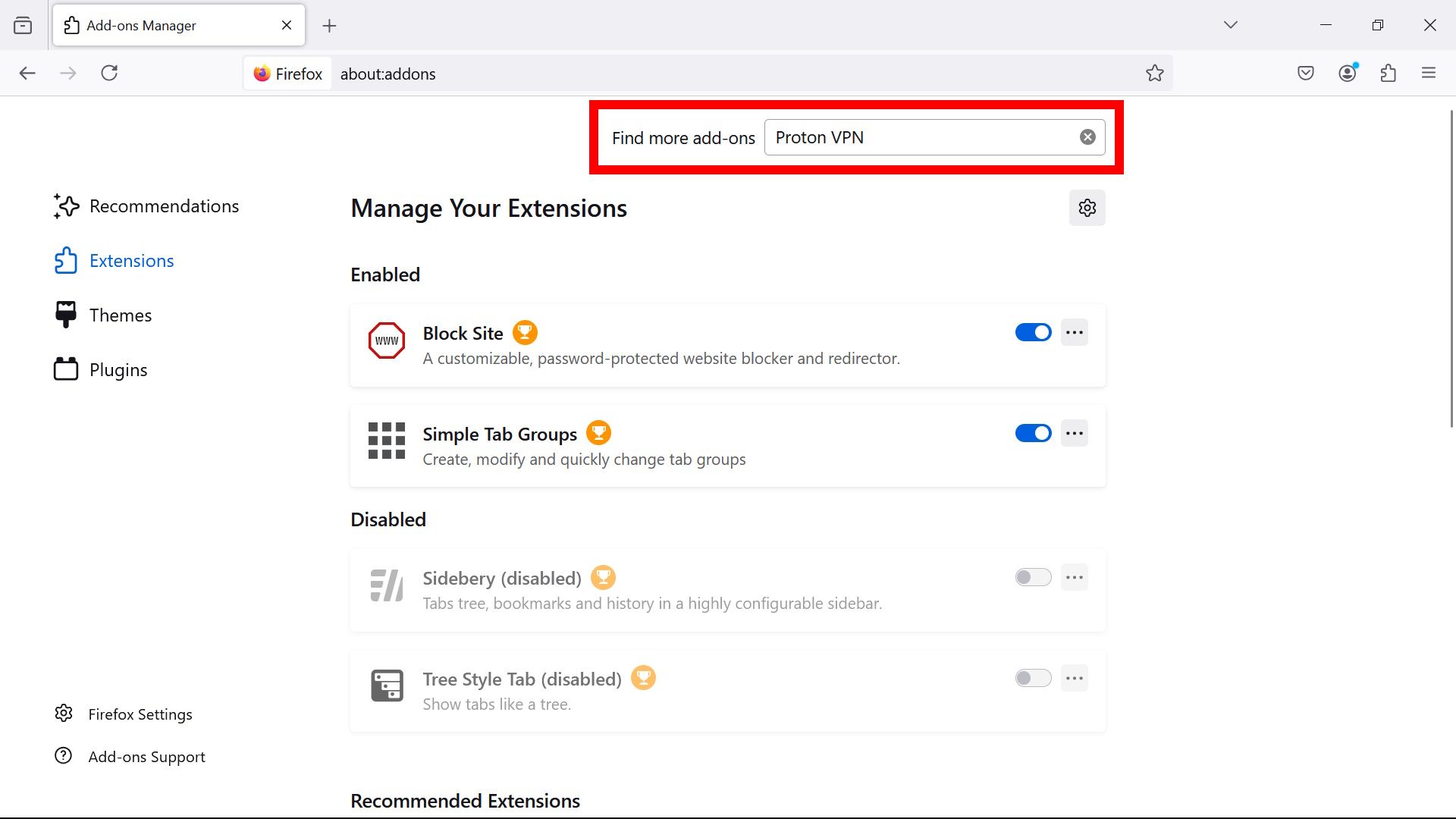This screenshot has height=819, width=1456.
Task: Click the Enabled section heading
Action: 385,275
